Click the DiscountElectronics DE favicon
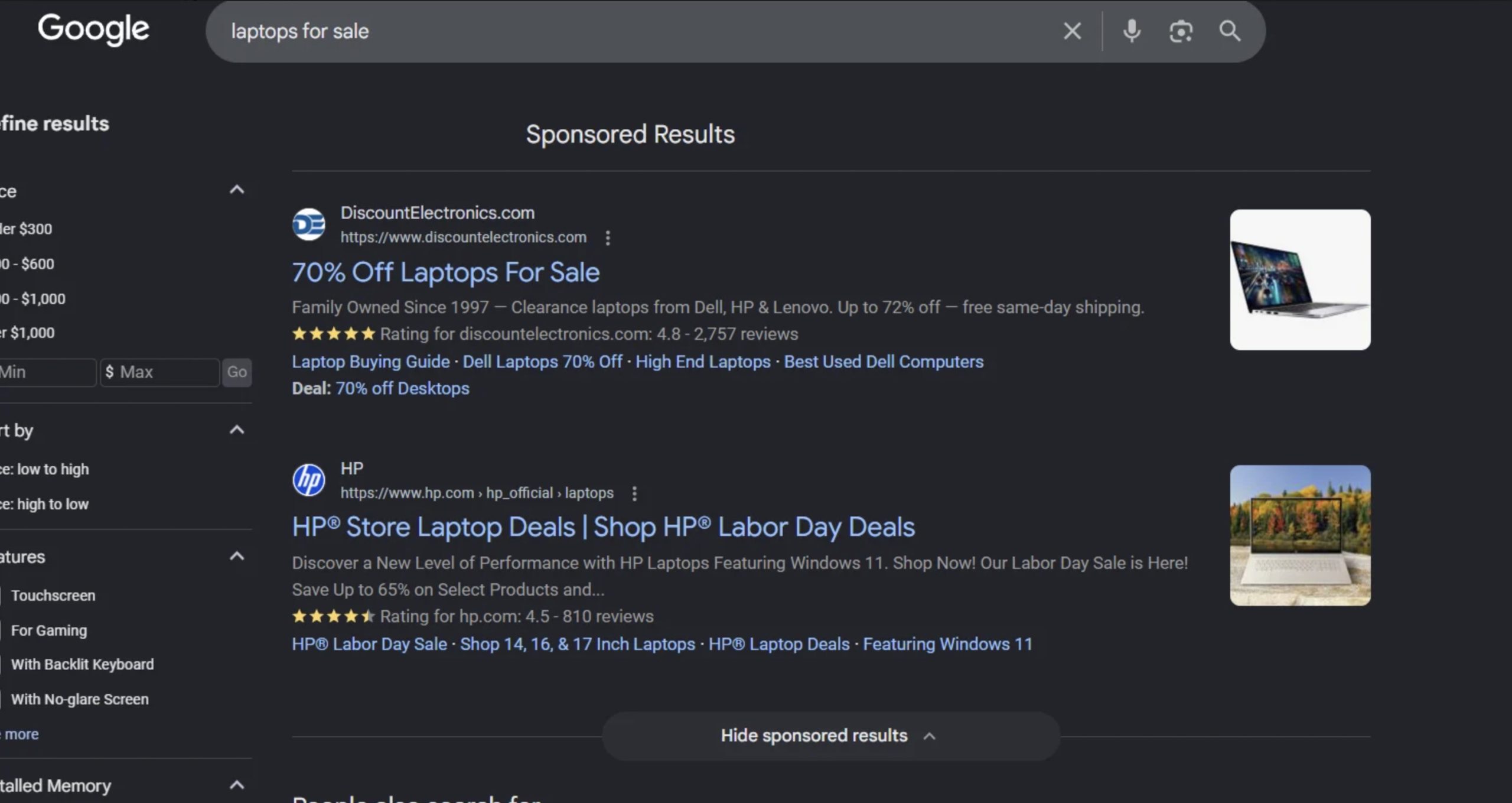The height and width of the screenshot is (803, 1512). [309, 225]
